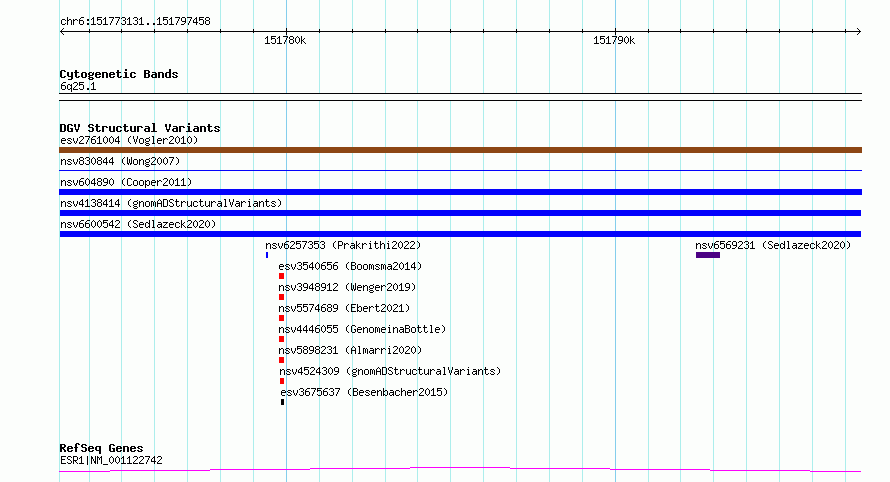Select the purple nsv6569231 variant block
This screenshot has width=890, height=482.
pyautogui.click(x=708, y=255)
